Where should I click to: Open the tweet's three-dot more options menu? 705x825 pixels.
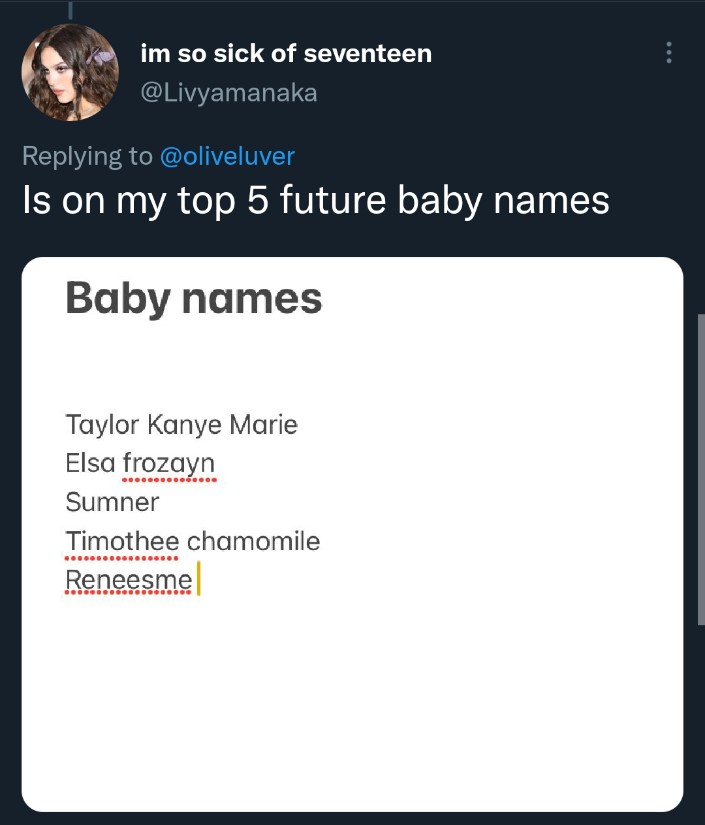tap(669, 53)
